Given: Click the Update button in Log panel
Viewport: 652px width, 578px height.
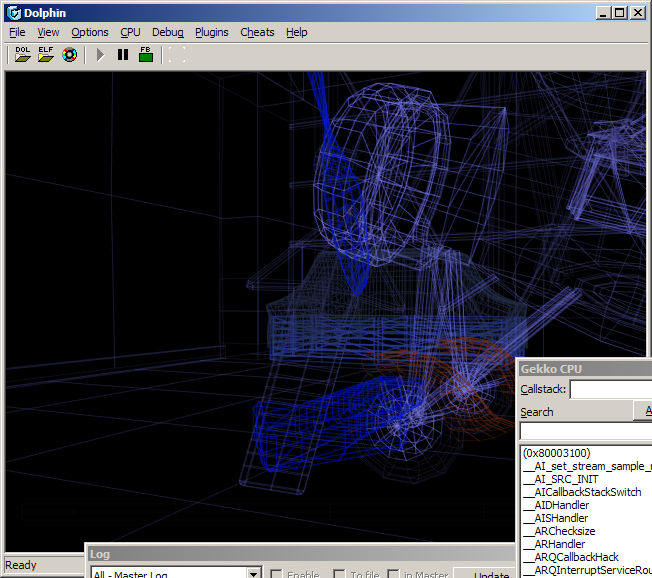Looking at the screenshot, I should pos(485,573).
